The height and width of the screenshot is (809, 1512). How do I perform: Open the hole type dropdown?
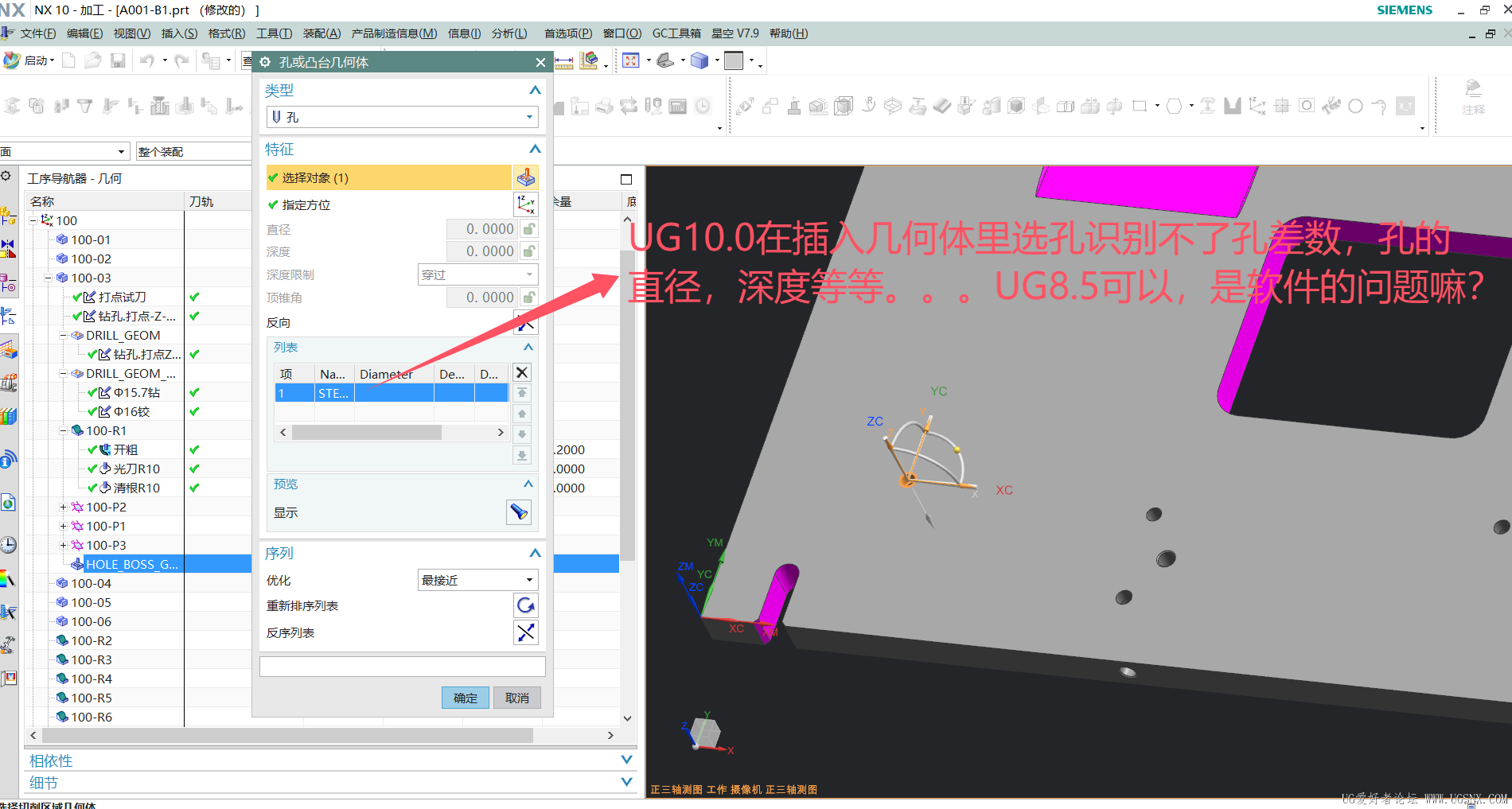click(403, 117)
